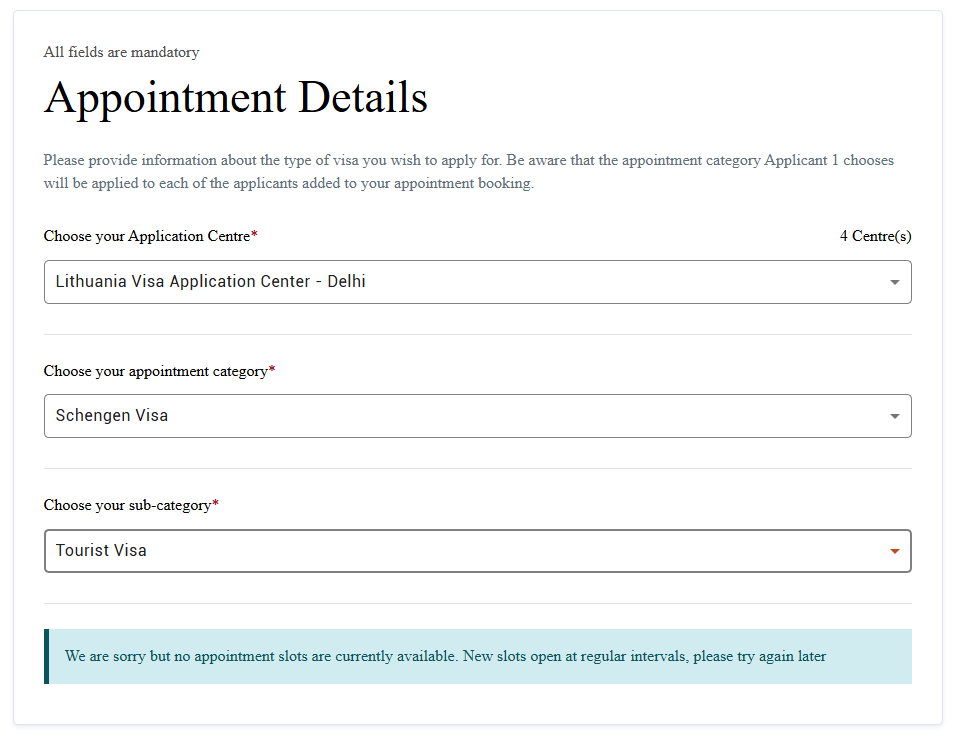Click the 'Choose your Application Centre' label

pyautogui.click(x=150, y=236)
